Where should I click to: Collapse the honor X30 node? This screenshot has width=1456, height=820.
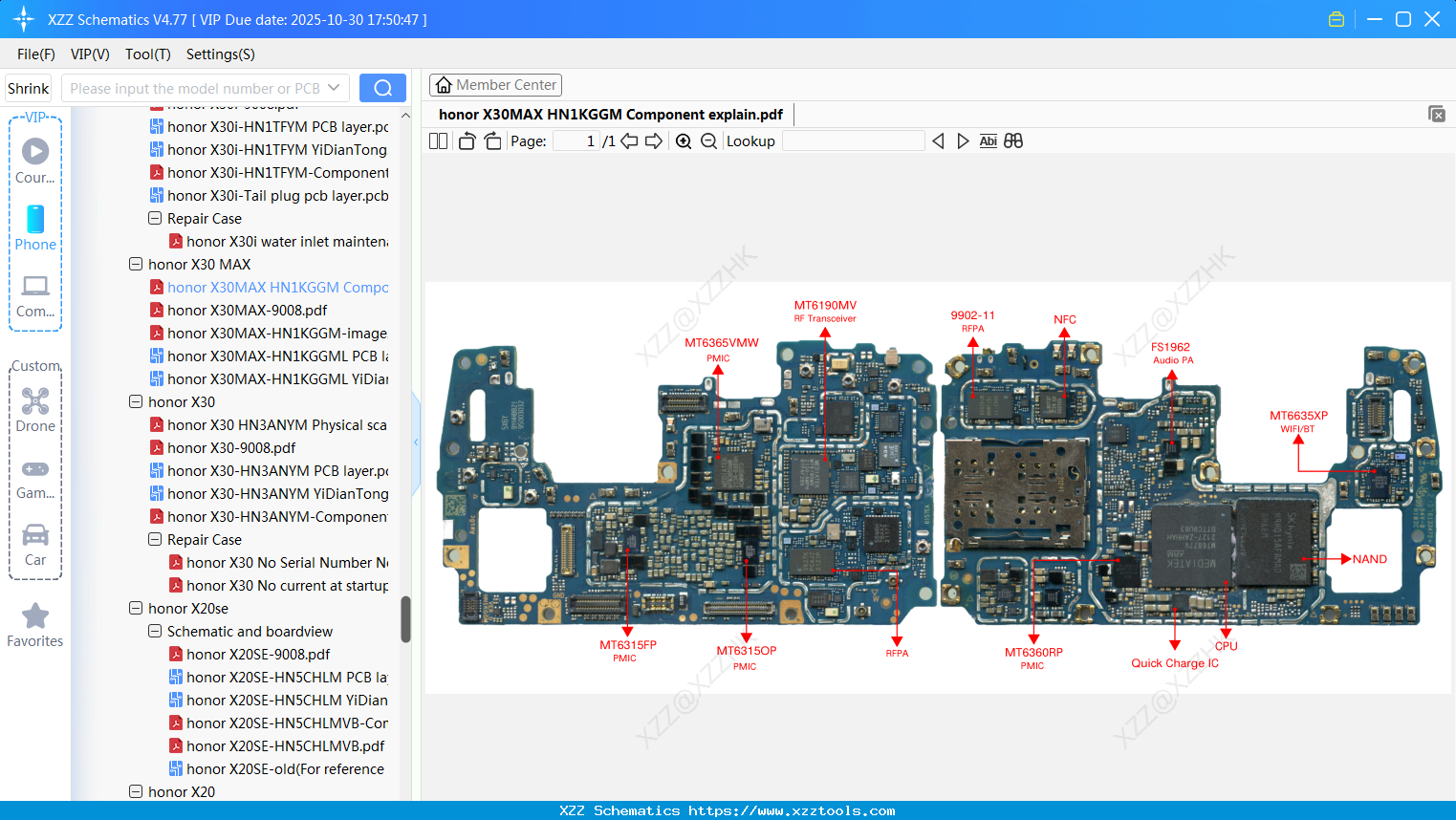pyautogui.click(x=136, y=401)
